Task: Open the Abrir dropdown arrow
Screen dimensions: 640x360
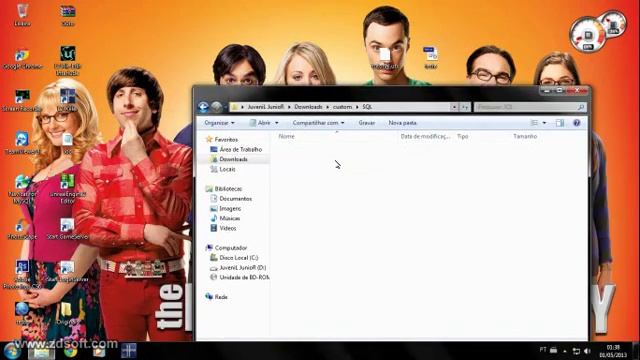Action: point(276,123)
